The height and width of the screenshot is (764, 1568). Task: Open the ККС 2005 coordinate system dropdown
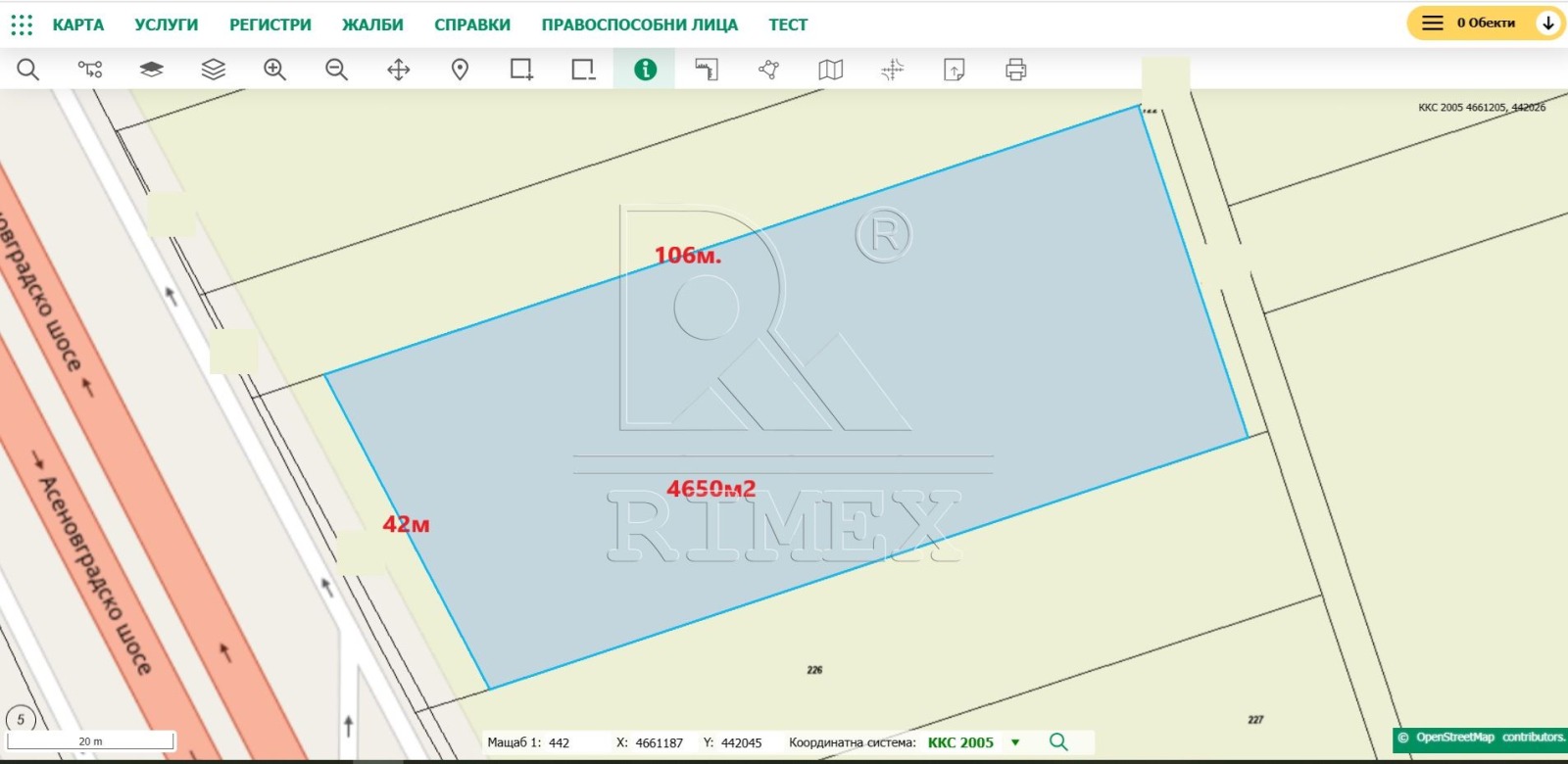click(x=1015, y=742)
